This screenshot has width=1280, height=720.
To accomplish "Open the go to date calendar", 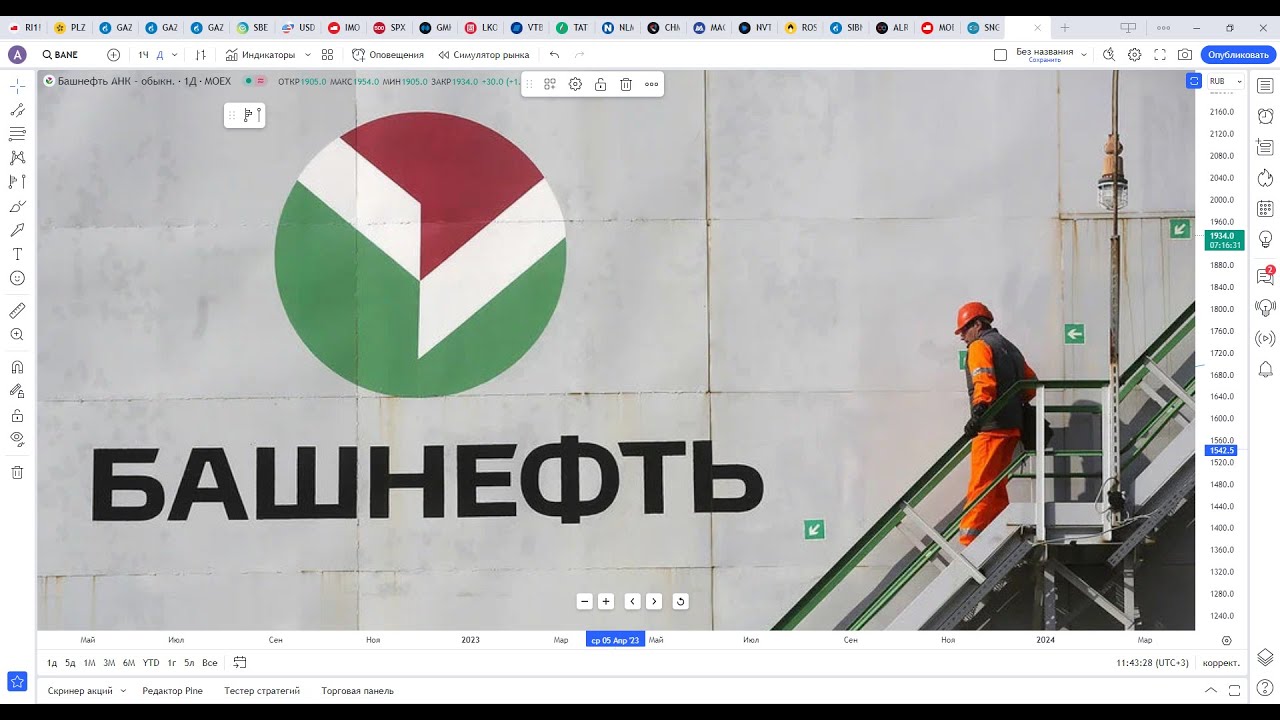I will click(240, 662).
